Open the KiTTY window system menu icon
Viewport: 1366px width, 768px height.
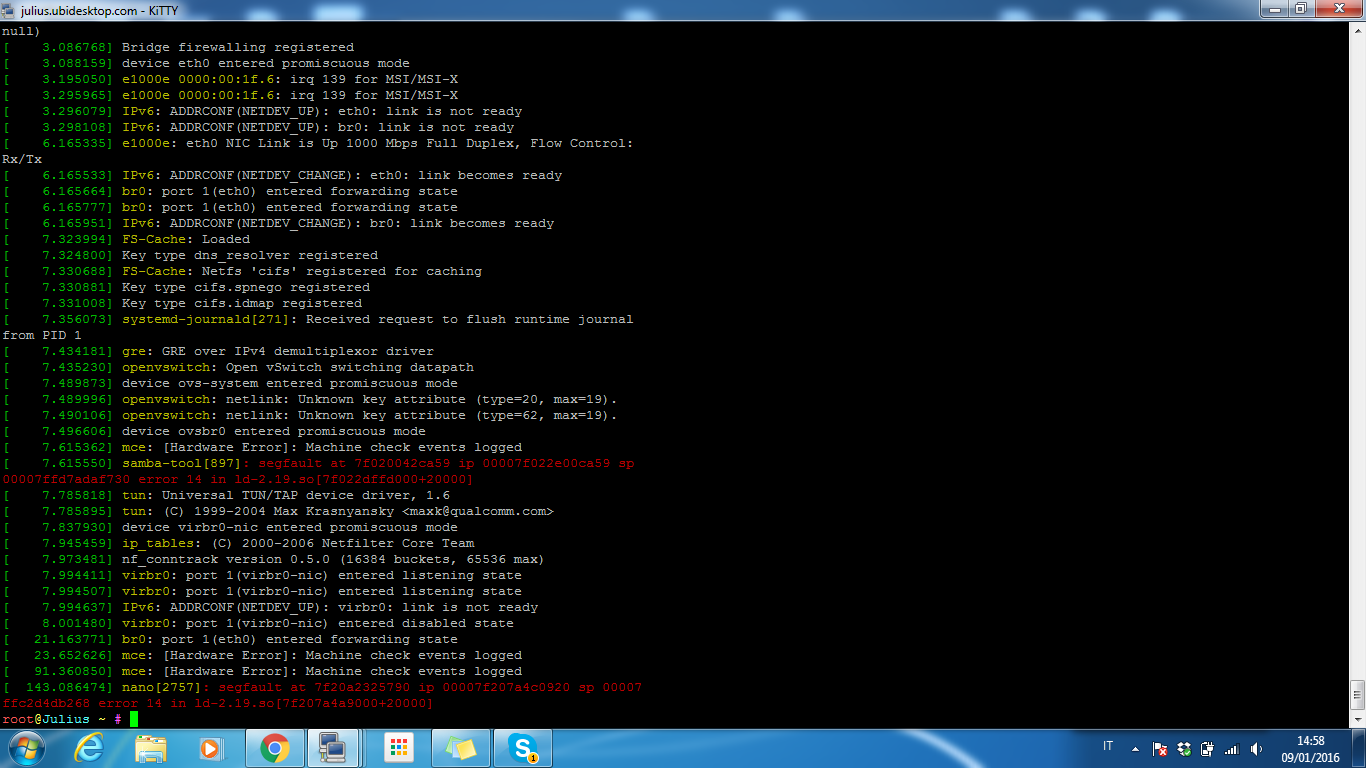[9, 9]
